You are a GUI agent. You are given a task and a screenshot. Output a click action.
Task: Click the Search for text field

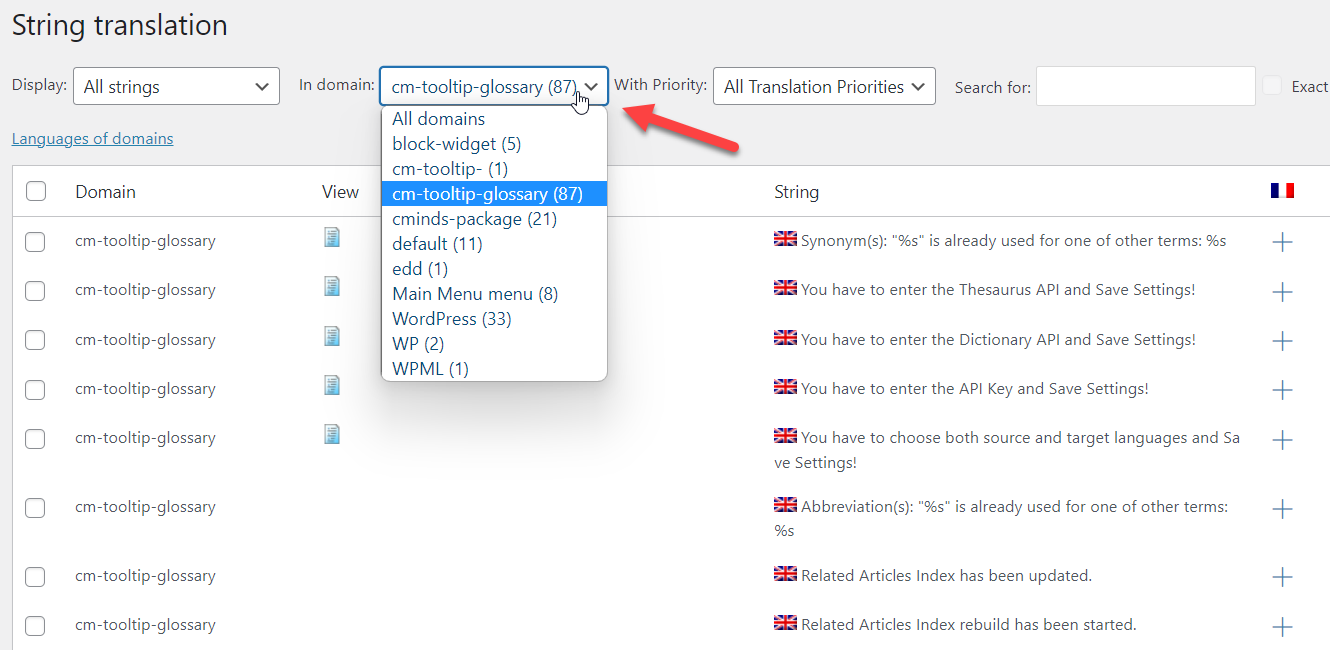[x=1146, y=86]
